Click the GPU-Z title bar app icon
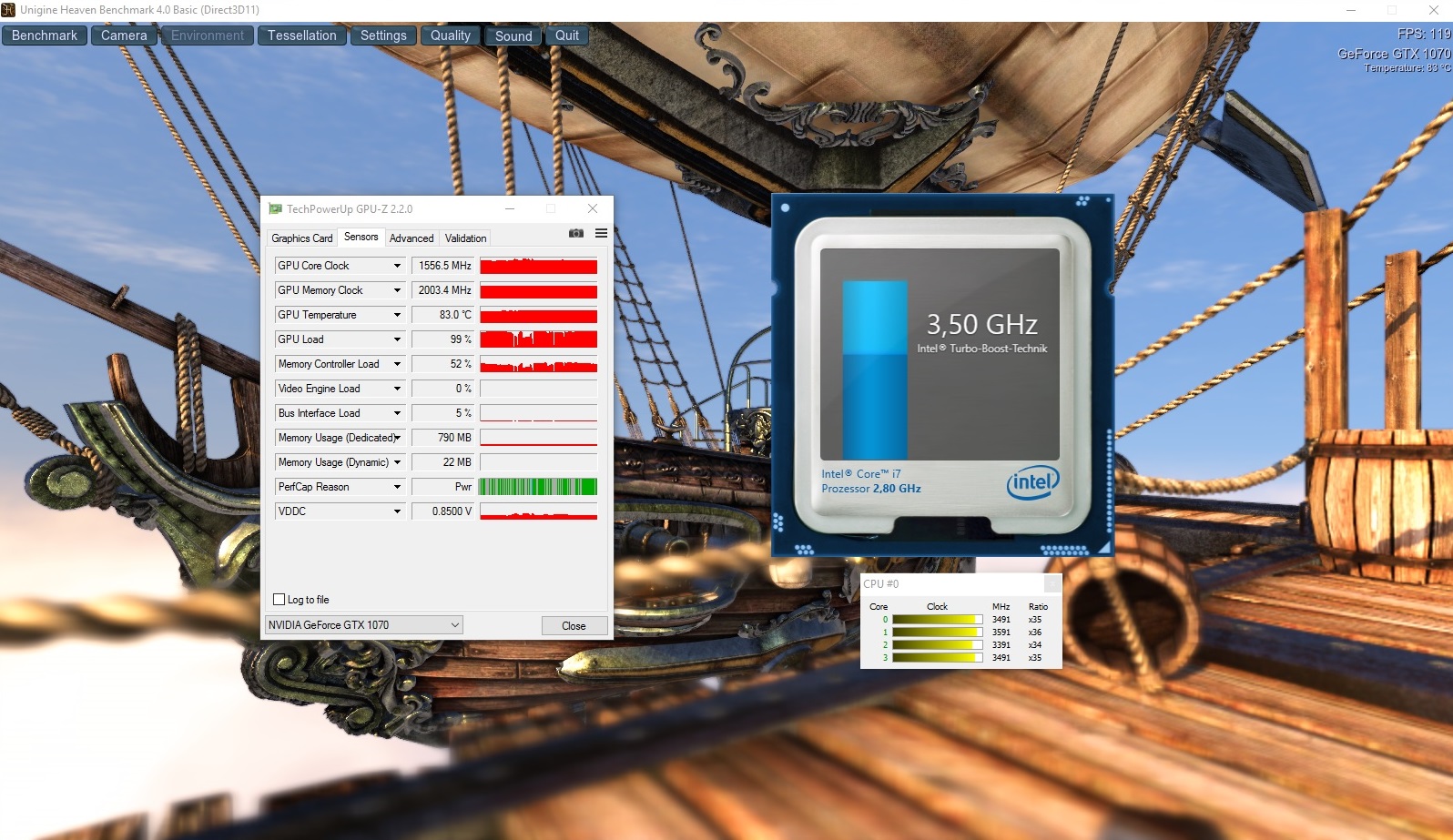1453x840 pixels. point(275,209)
